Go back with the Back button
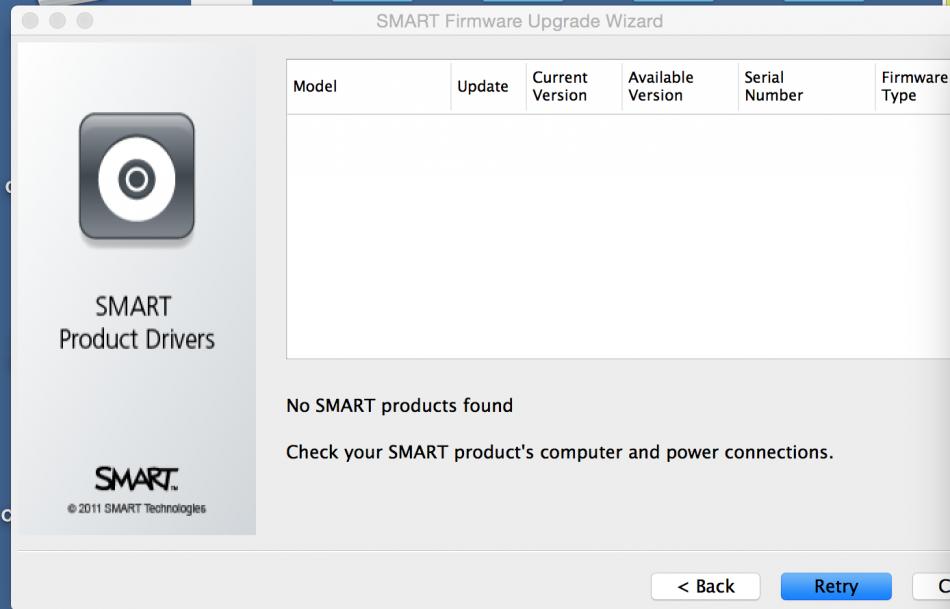This screenshot has width=950, height=609. coord(705,586)
